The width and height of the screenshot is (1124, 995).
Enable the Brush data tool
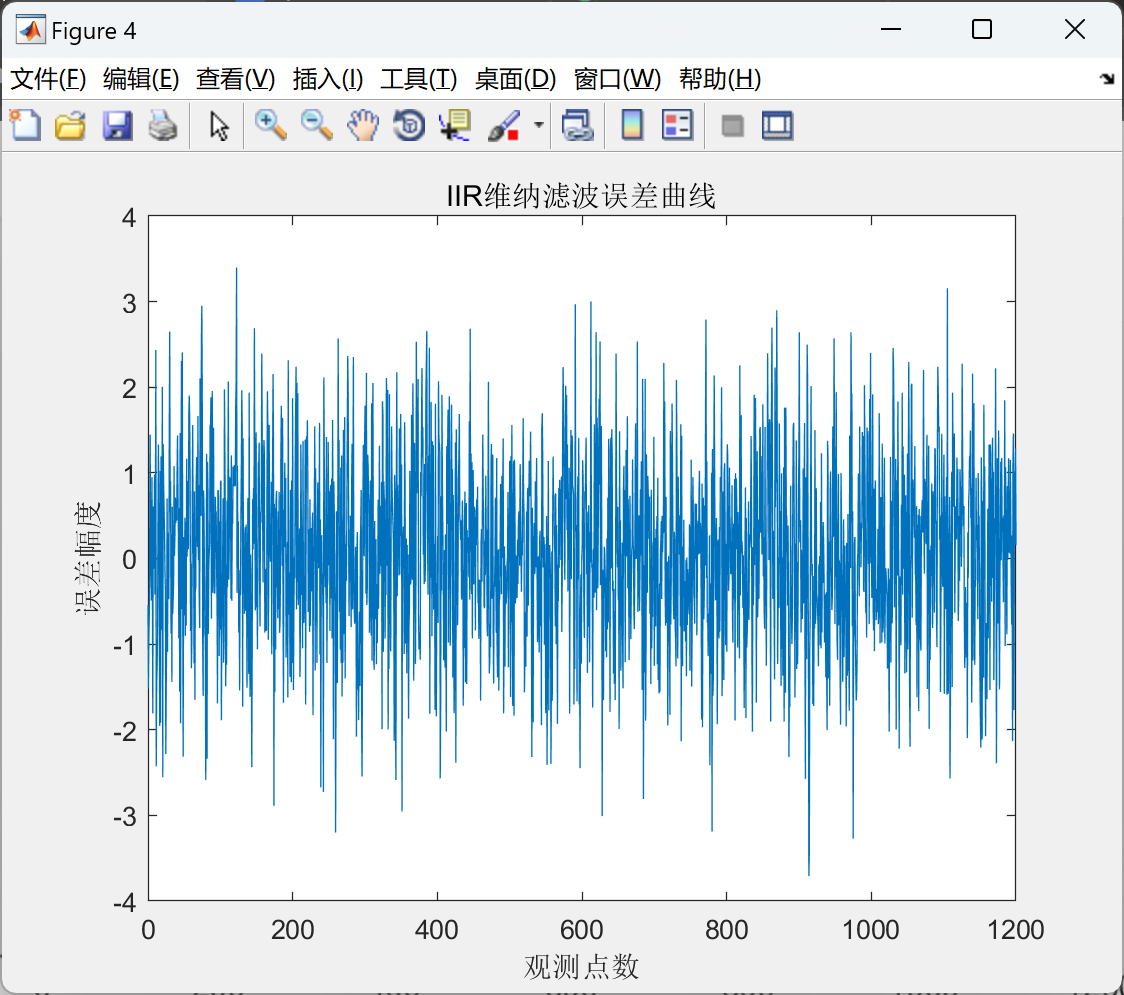pyautogui.click(x=503, y=125)
